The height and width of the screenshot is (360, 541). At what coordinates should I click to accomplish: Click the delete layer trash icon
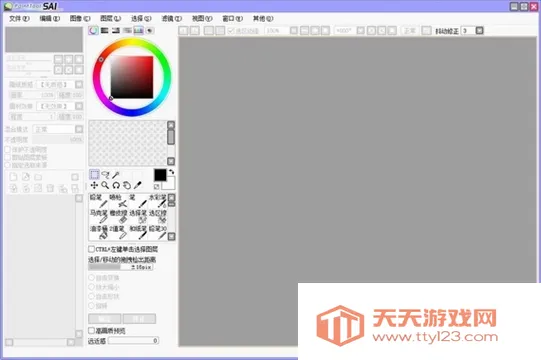[50, 188]
